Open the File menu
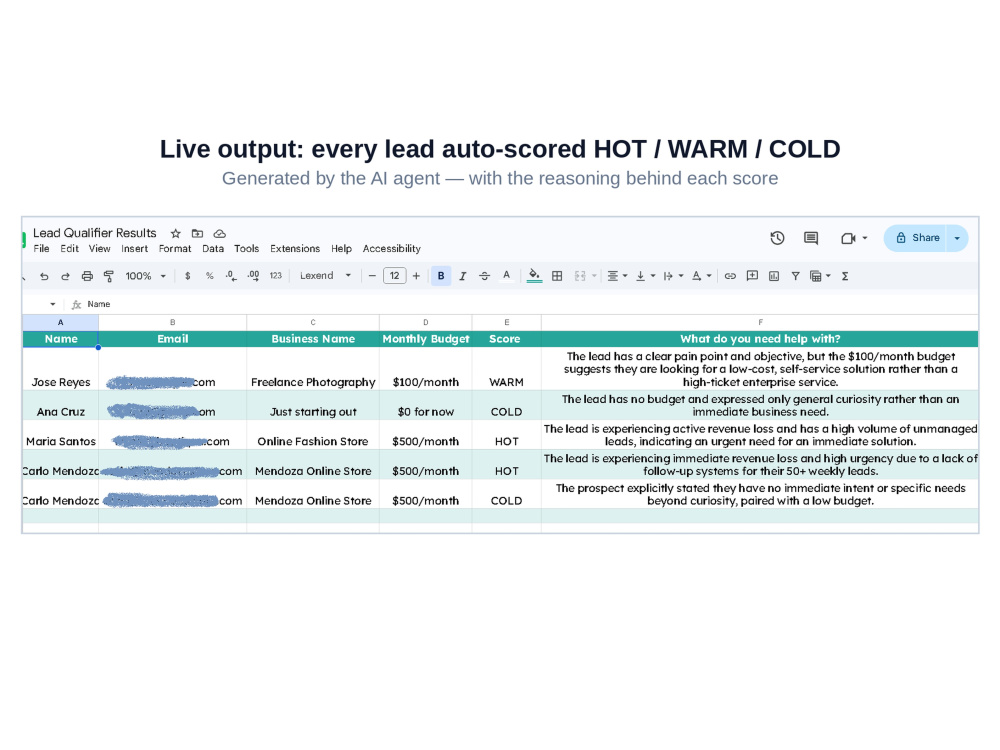Screen dimensions: 1000x750 click(41, 249)
